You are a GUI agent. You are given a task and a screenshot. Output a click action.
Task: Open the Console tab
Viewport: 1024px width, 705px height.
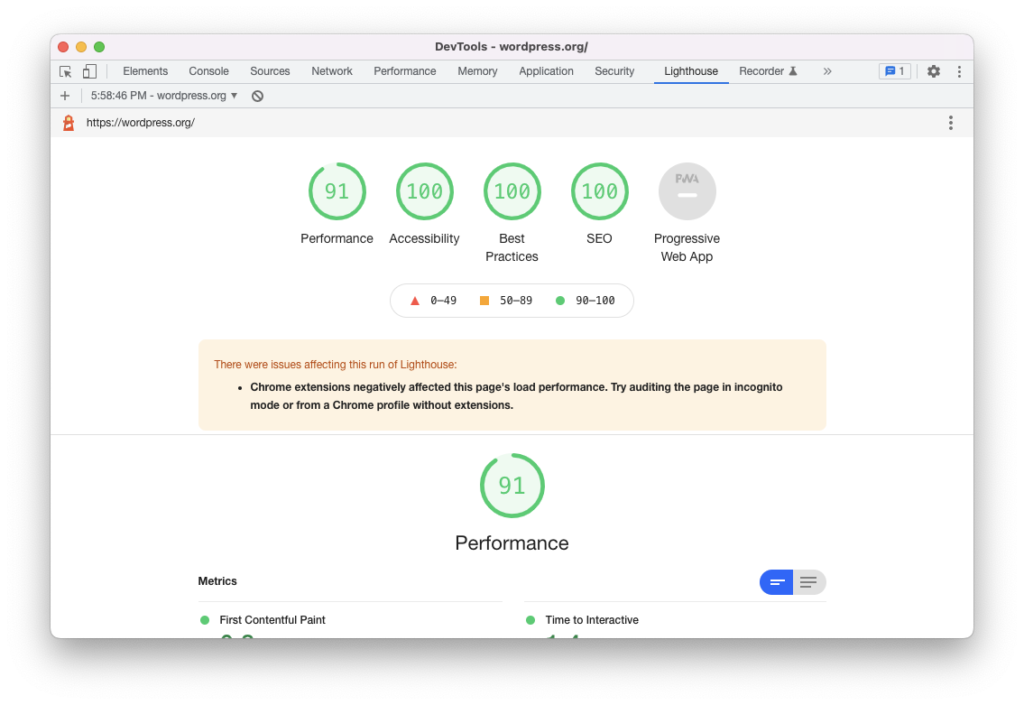coord(209,72)
